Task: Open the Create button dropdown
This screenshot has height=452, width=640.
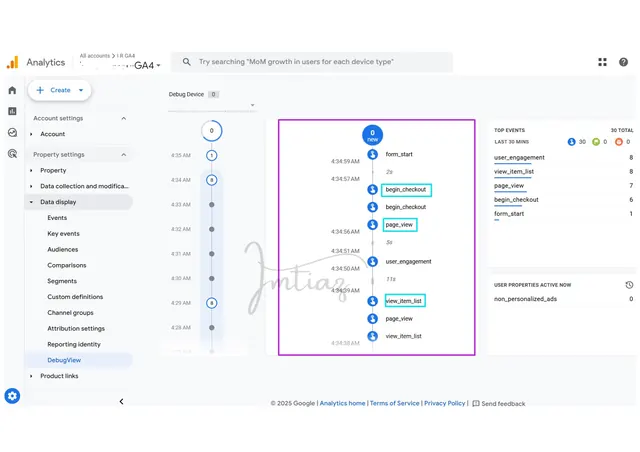Action: coord(81,90)
